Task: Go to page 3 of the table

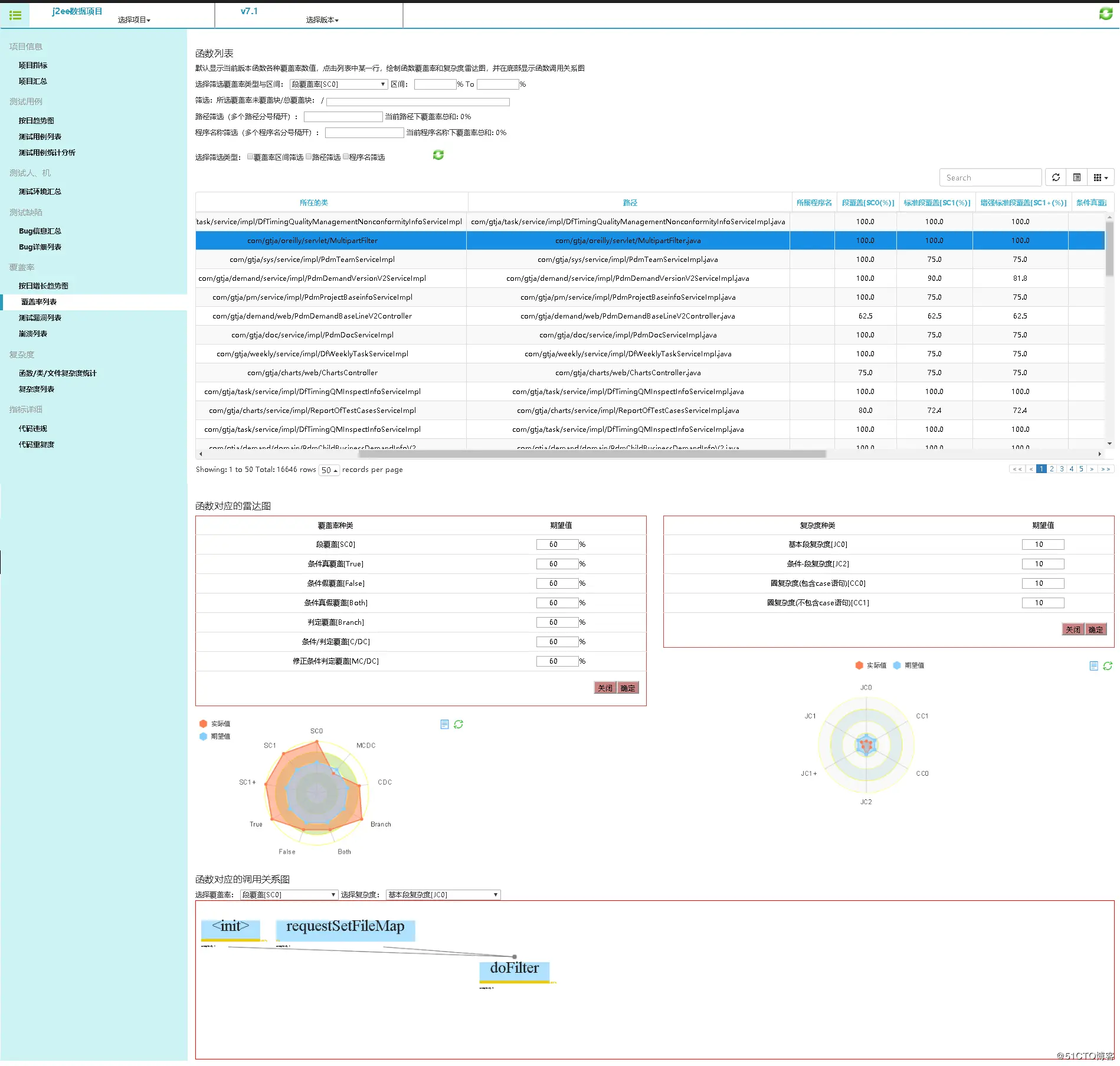Action: point(1062,469)
